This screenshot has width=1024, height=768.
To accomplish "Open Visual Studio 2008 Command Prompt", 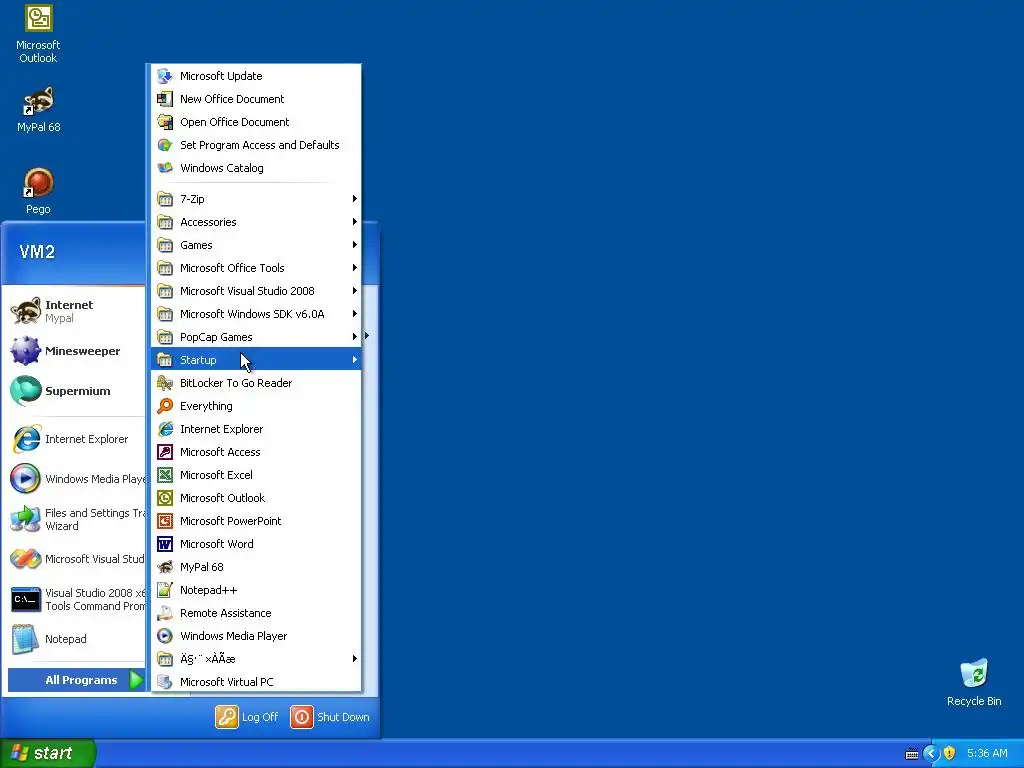I will [x=76, y=599].
